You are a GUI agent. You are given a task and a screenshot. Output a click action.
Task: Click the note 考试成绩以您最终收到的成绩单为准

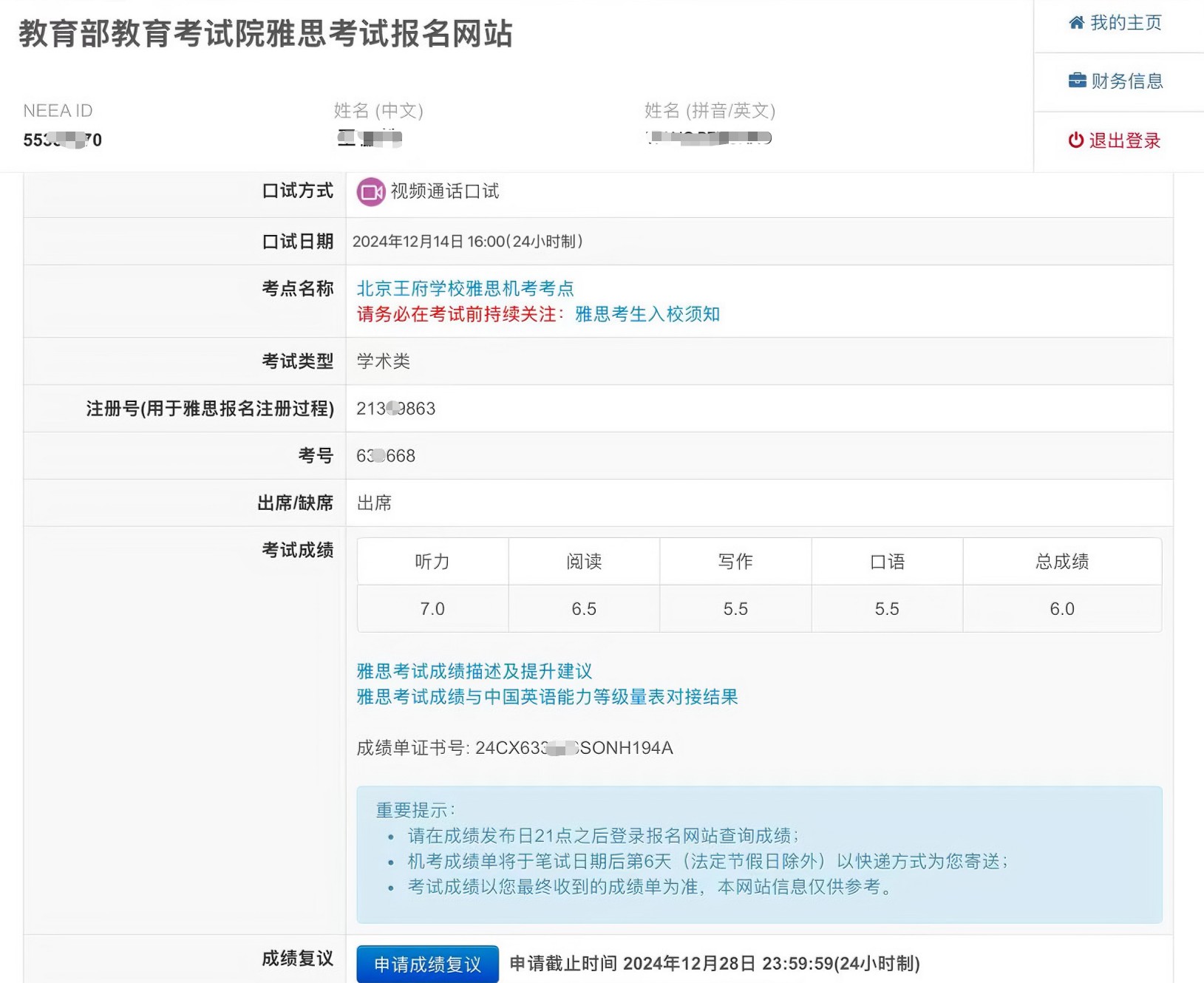click(x=650, y=887)
